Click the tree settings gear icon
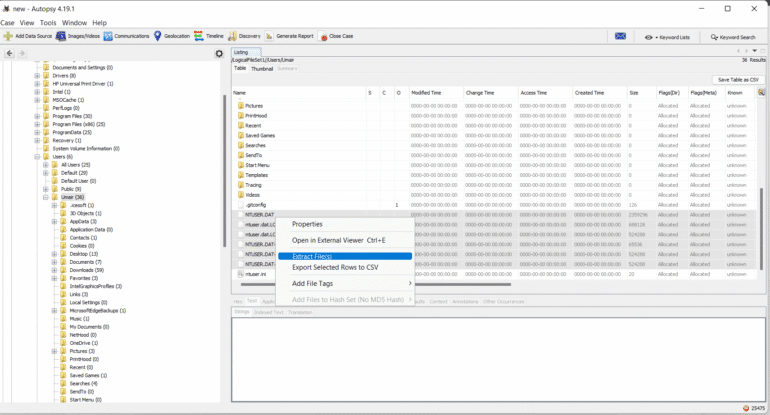Screen dimensions: 770x415 pyautogui.click(x=220, y=54)
